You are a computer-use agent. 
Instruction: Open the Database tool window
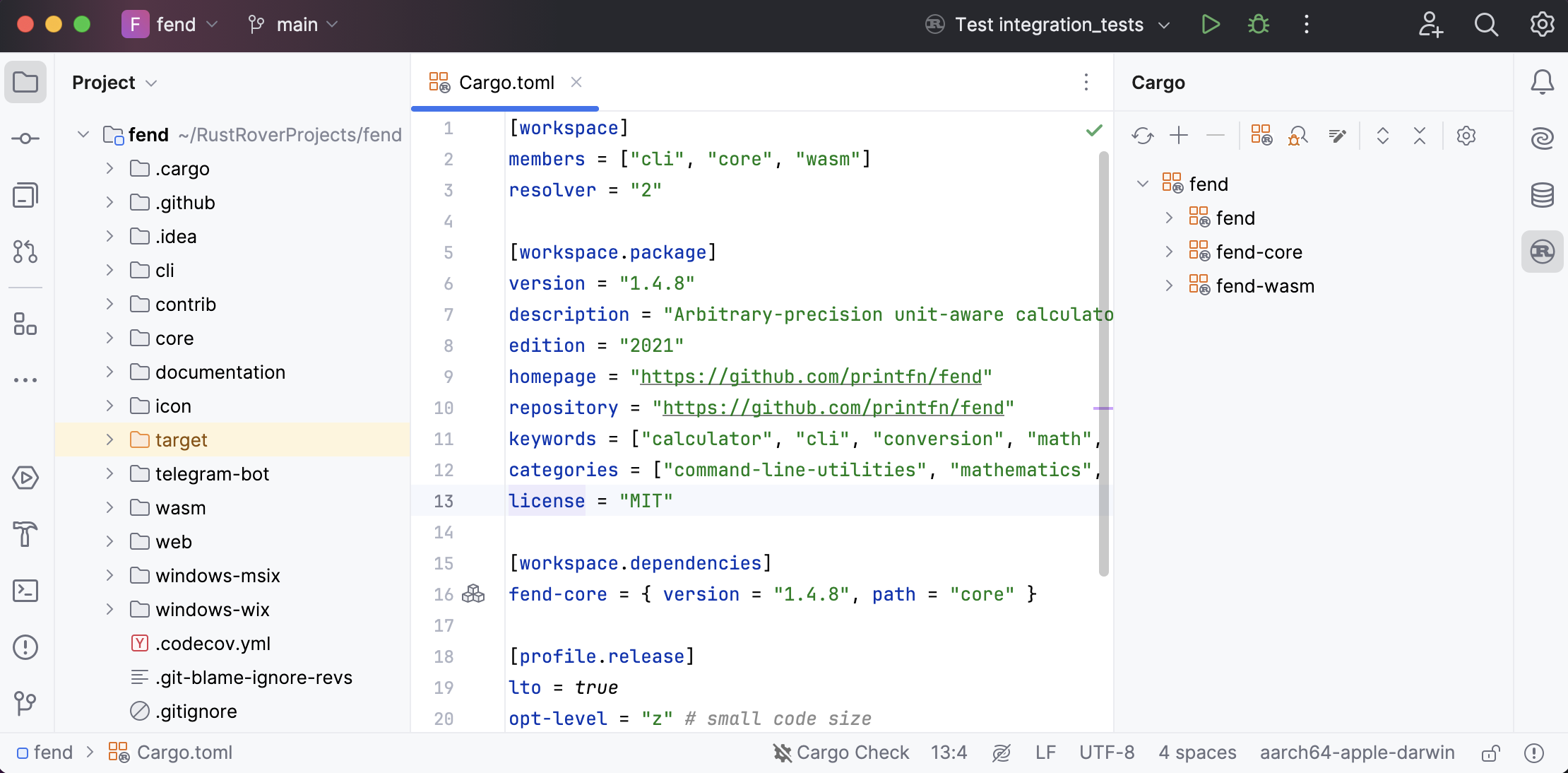point(1543,195)
